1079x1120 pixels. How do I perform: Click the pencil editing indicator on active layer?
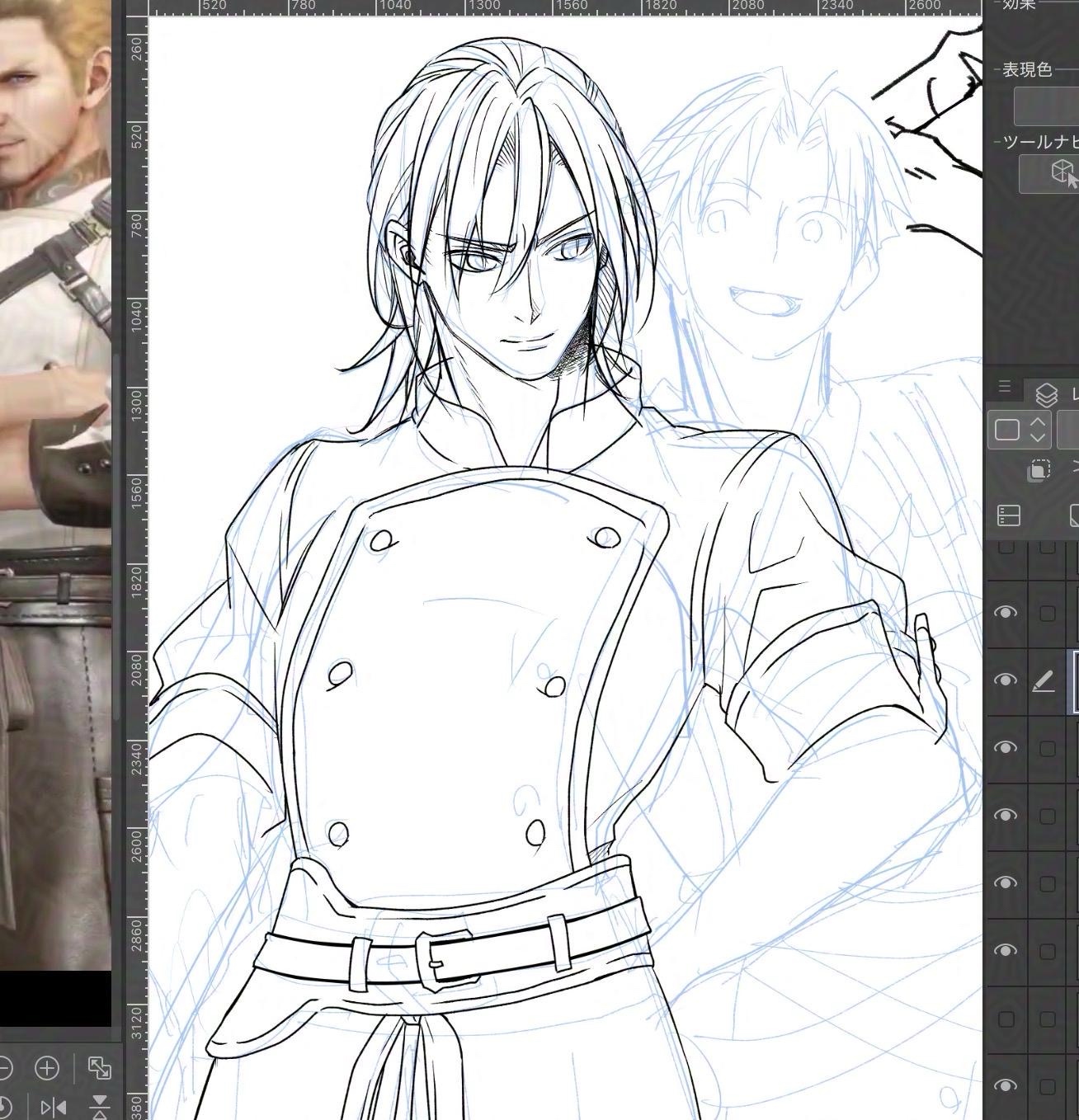(x=1044, y=680)
